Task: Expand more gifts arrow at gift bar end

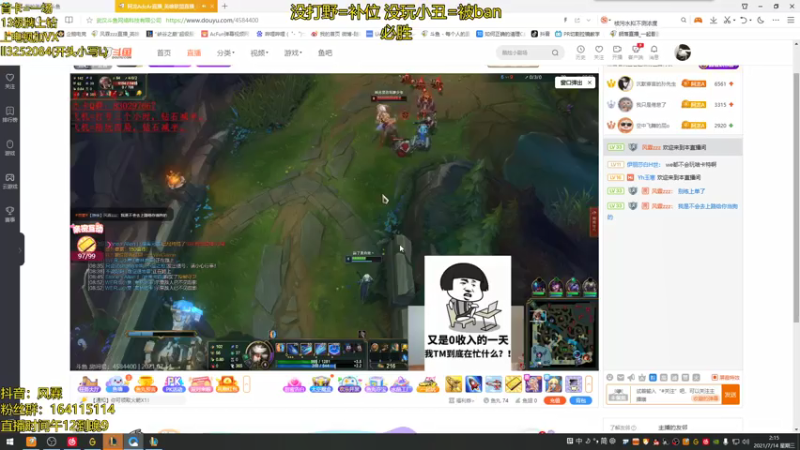Action: pyautogui.click(x=588, y=384)
